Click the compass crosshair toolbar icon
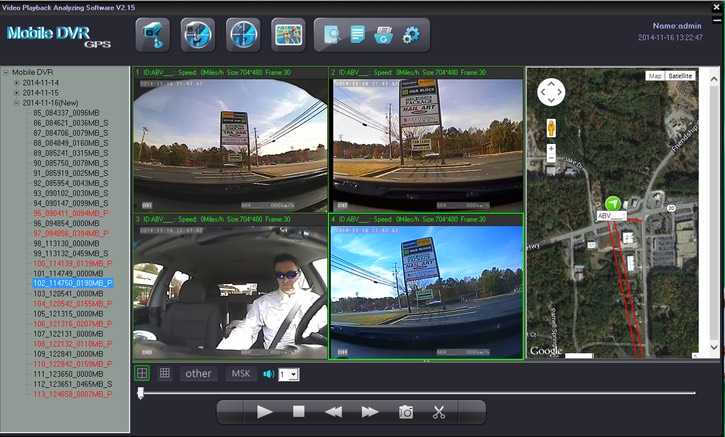 pos(243,34)
